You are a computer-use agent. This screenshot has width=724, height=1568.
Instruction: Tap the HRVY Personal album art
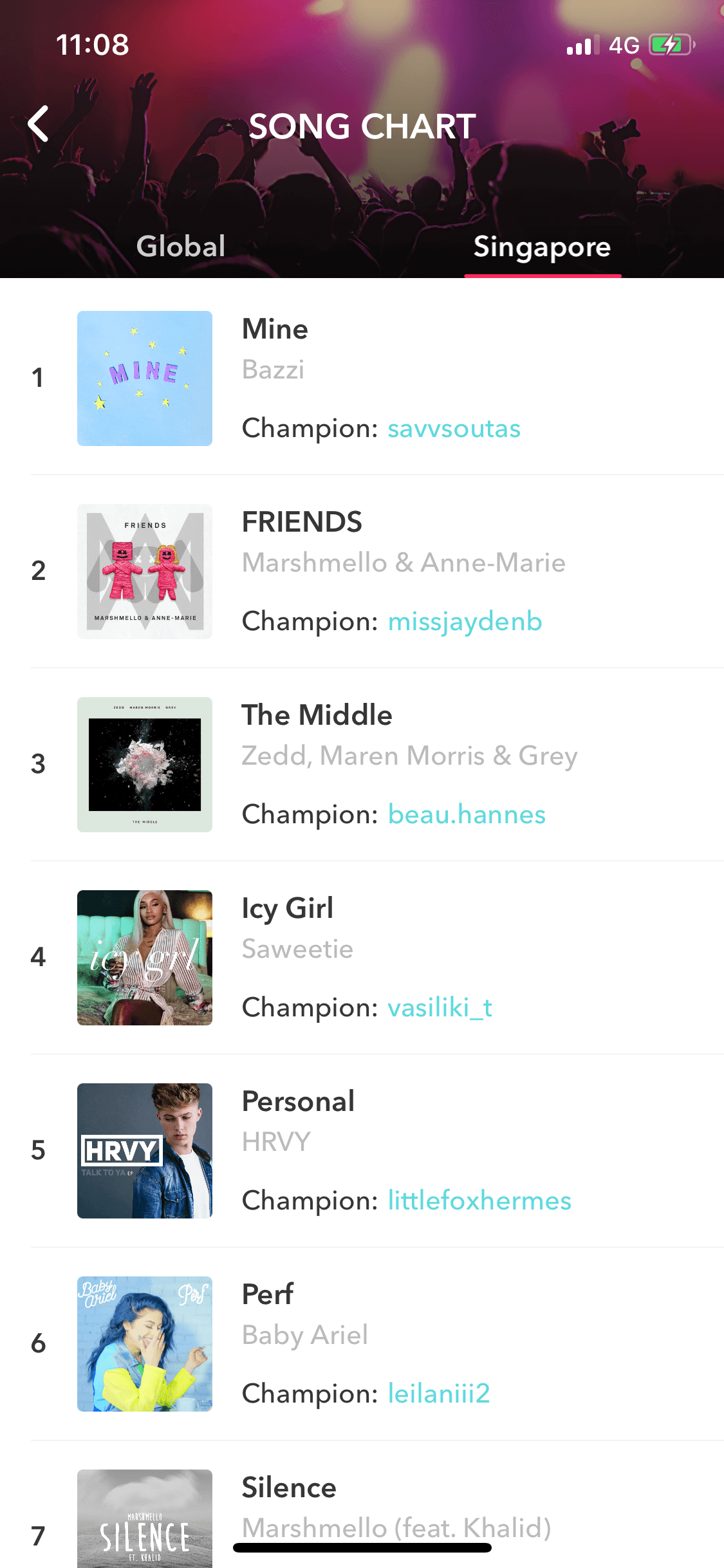[x=145, y=1151]
